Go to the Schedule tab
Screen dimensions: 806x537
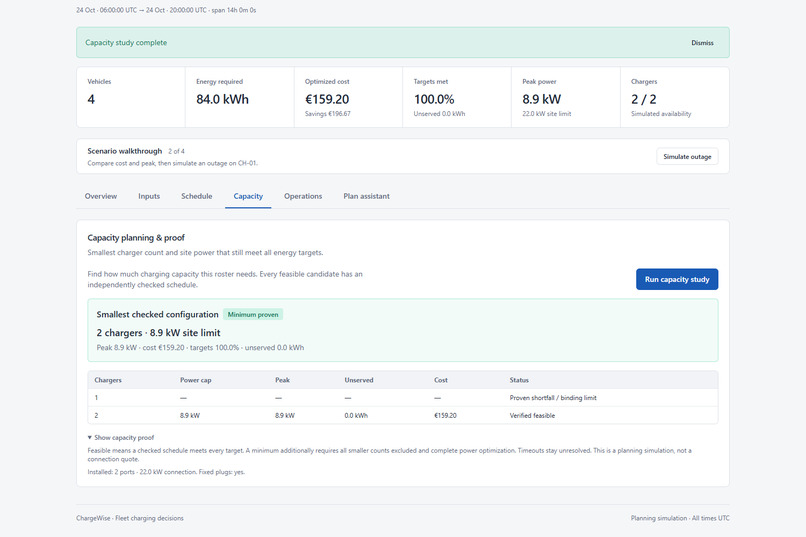pos(196,196)
